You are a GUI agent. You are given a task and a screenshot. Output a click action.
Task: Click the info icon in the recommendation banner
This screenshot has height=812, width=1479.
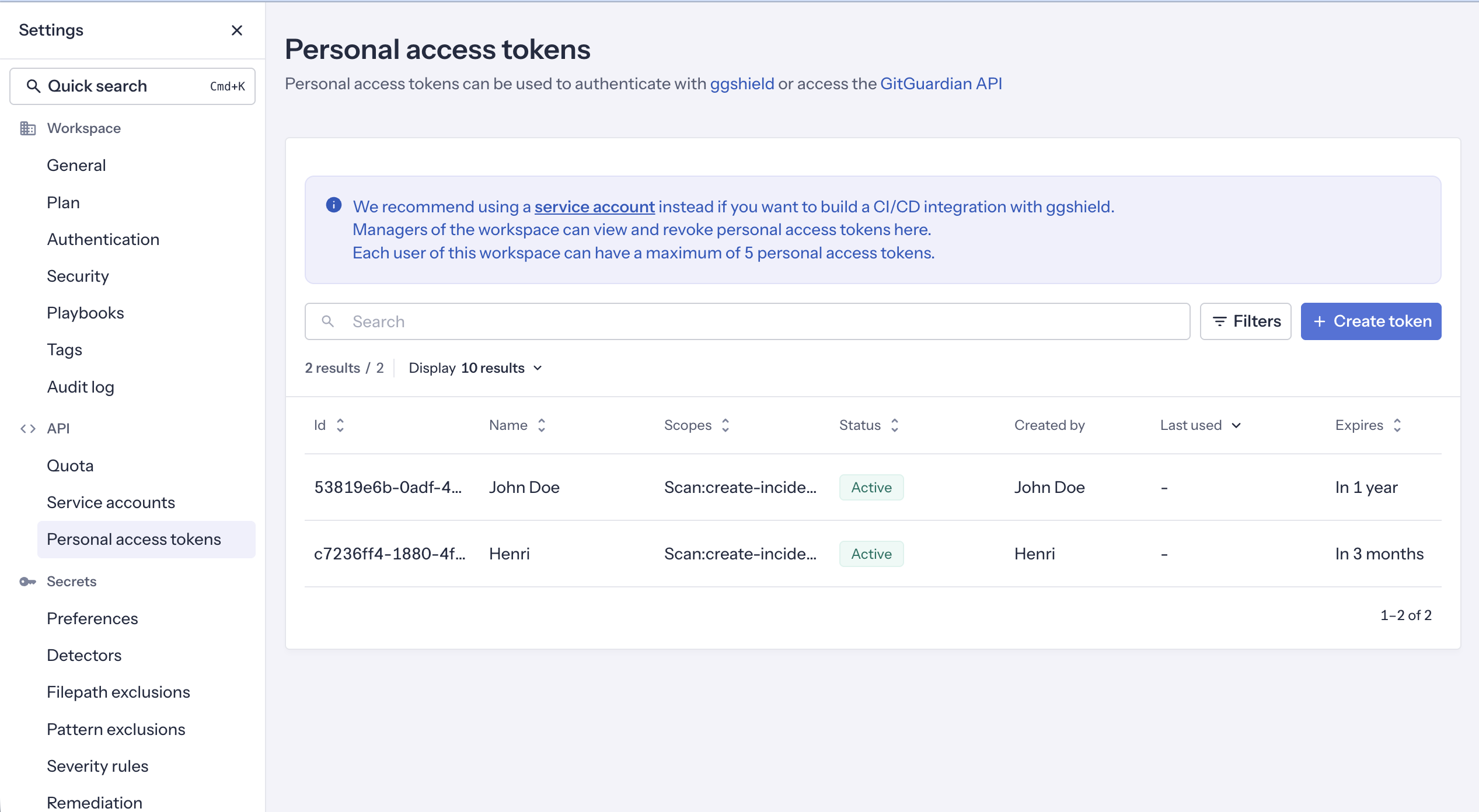(333, 205)
